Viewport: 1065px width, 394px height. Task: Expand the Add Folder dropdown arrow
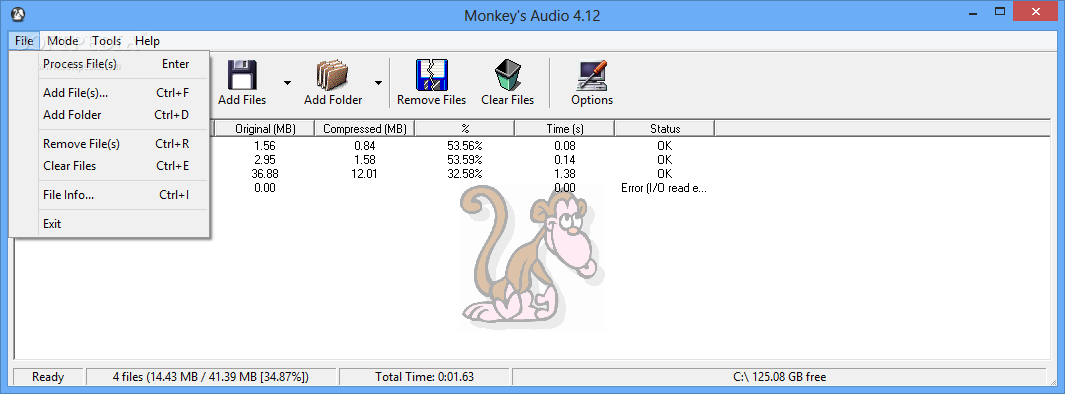[x=378, y=82]
